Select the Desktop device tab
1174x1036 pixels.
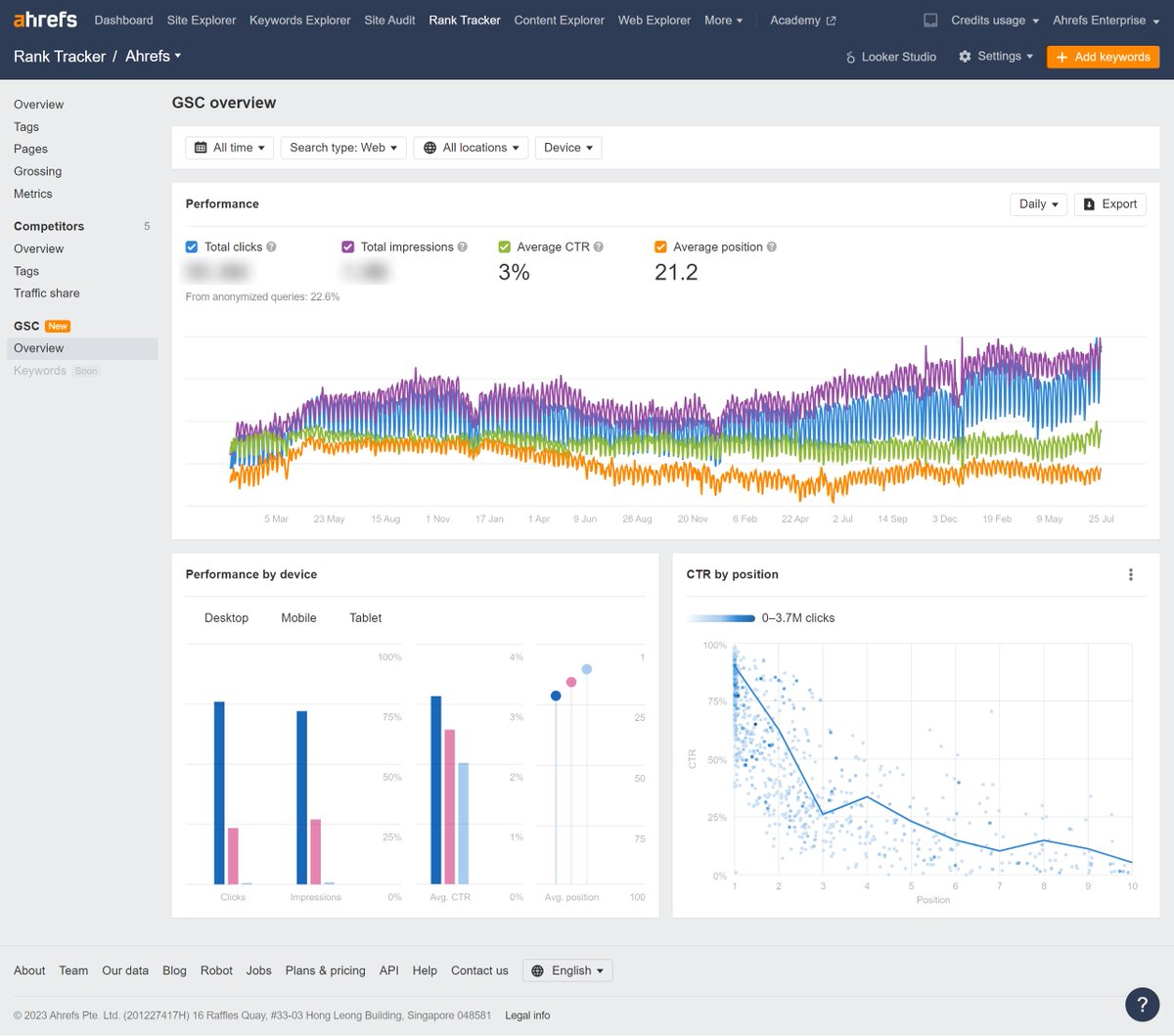226,618
